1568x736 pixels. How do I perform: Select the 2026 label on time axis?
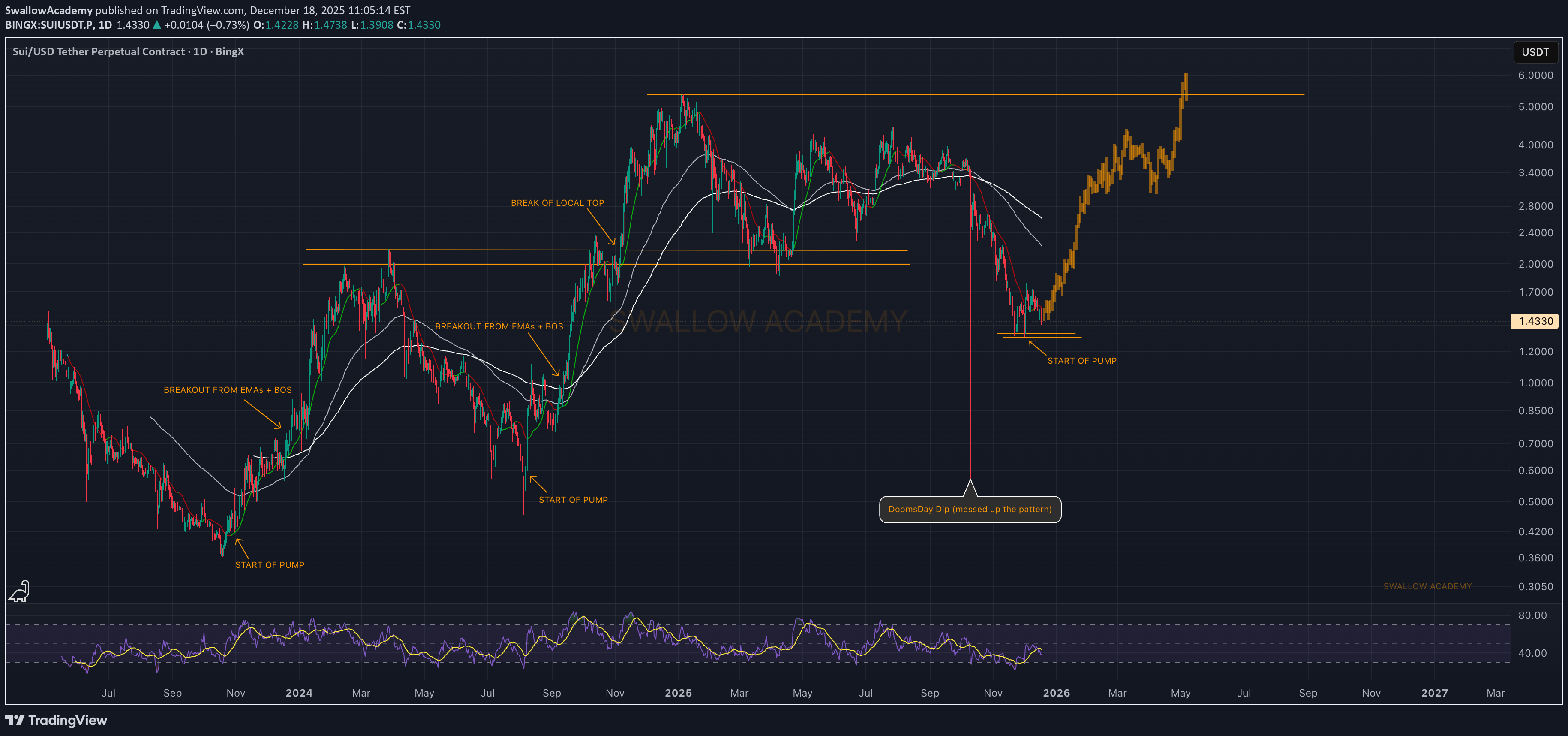(1056, 693)
